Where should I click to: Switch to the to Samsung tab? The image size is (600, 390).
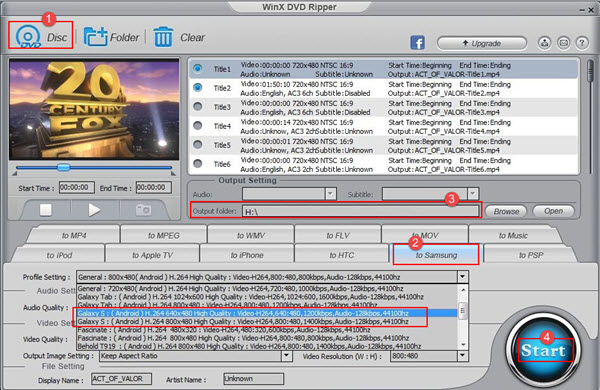tap(436, 255)
